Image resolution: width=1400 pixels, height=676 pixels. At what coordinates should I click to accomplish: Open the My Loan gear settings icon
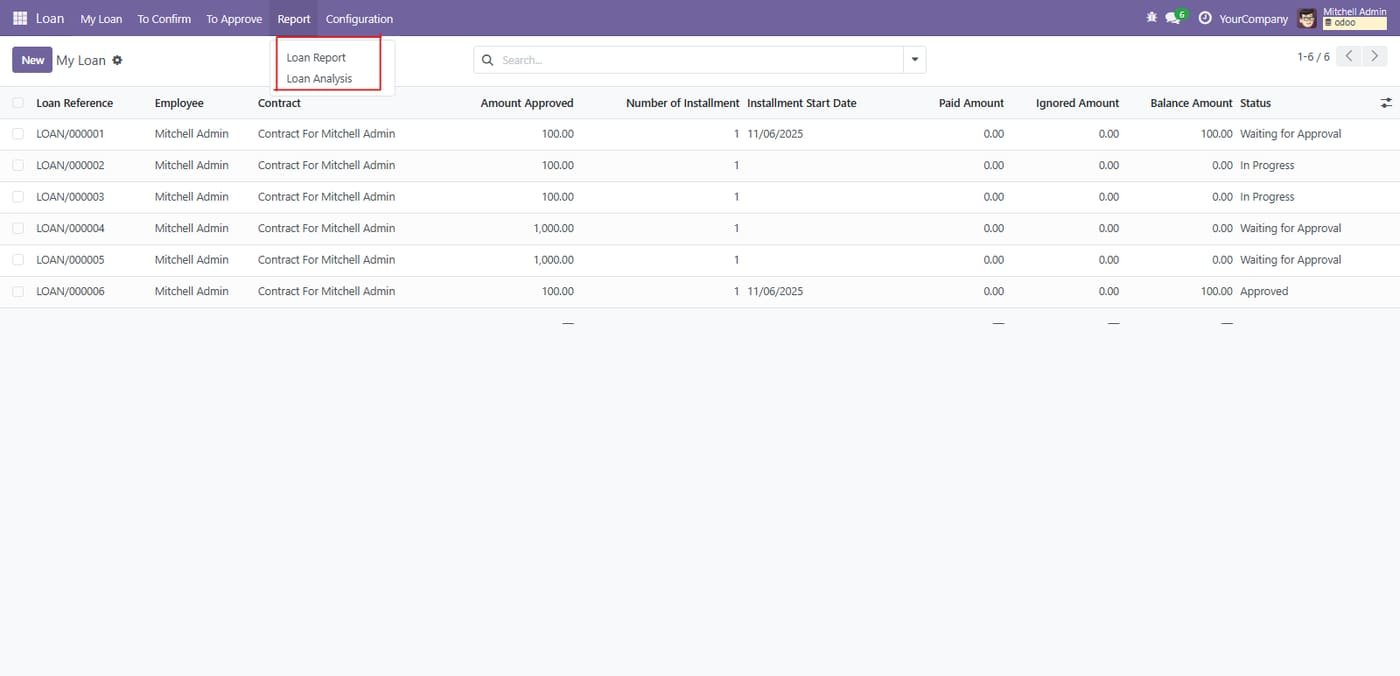(x=117, y=60)
